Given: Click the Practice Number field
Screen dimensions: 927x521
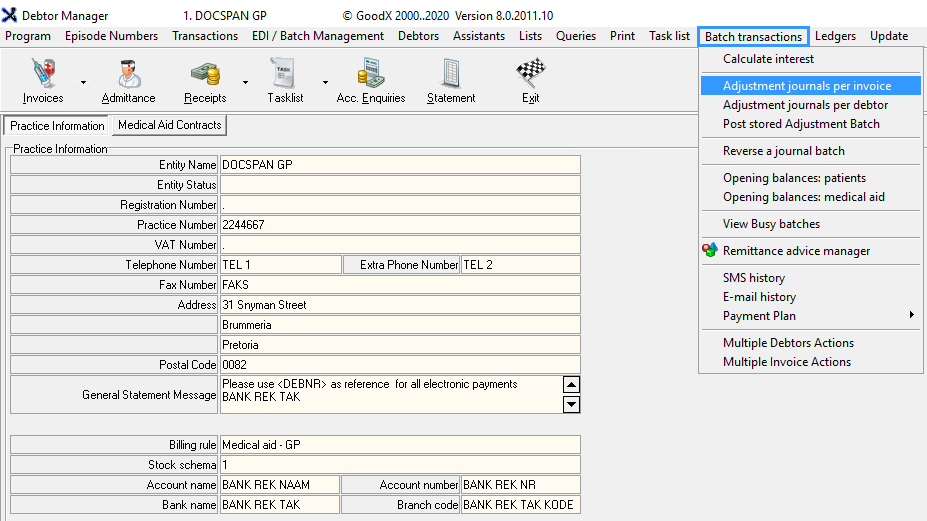Looking at the screenshot, I should pos(399,225).
